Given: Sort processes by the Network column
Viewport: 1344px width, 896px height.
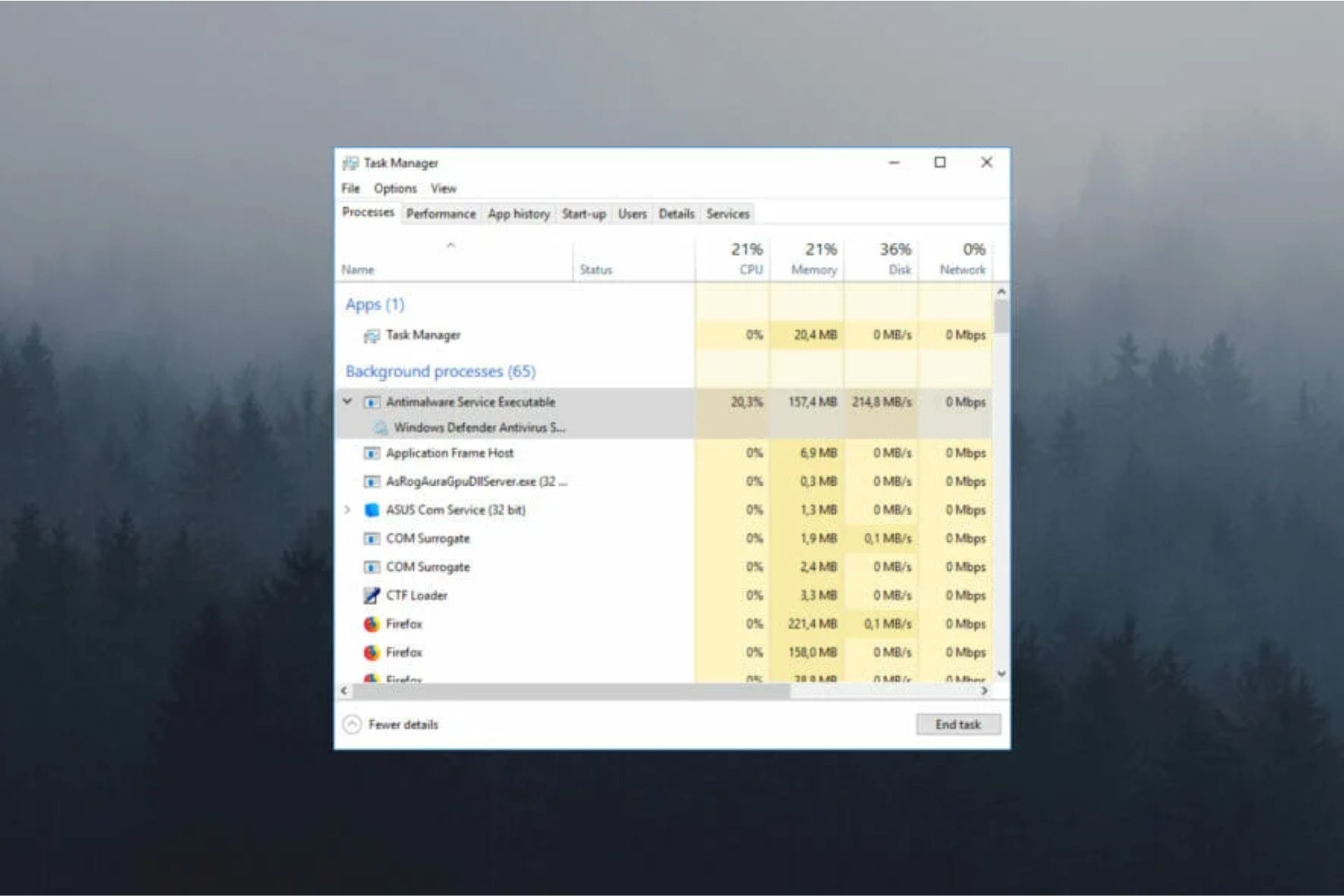Looking at the screenshot, I should [x=955, y=259].
